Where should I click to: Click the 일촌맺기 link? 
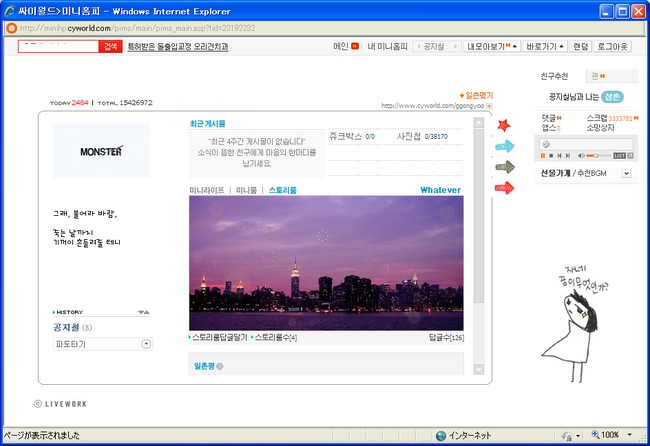tap(476, 96)
